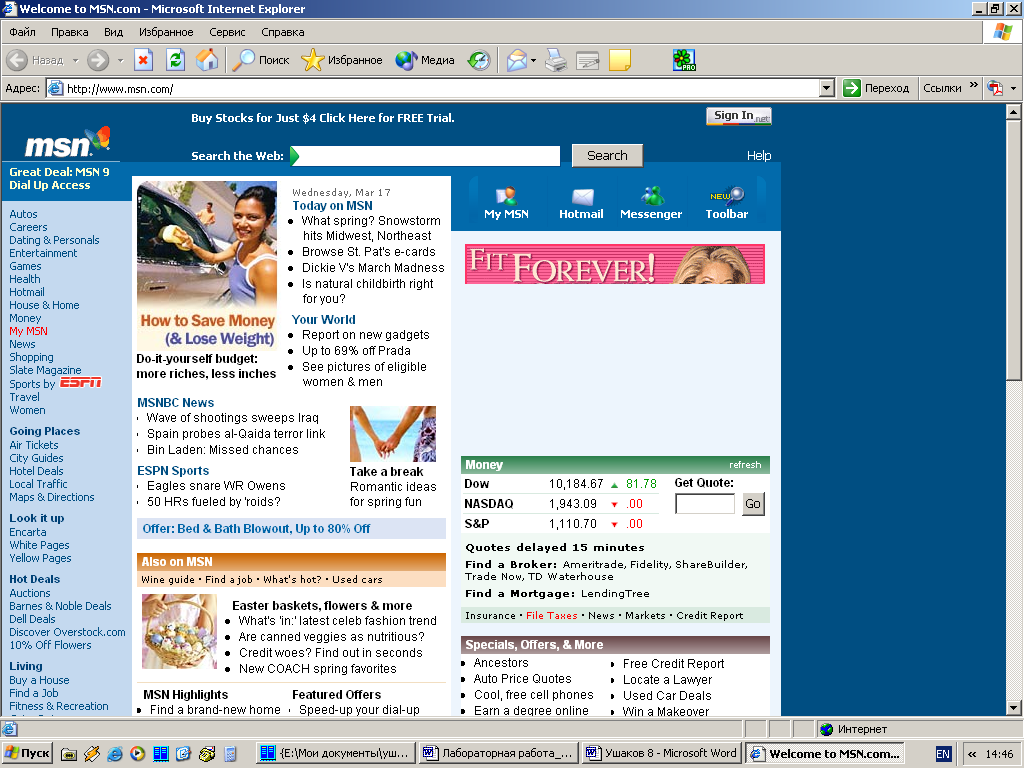1024x768 pixels.
Task: Refresh the page with green arrows icon
Action: [x=175, y=60]
